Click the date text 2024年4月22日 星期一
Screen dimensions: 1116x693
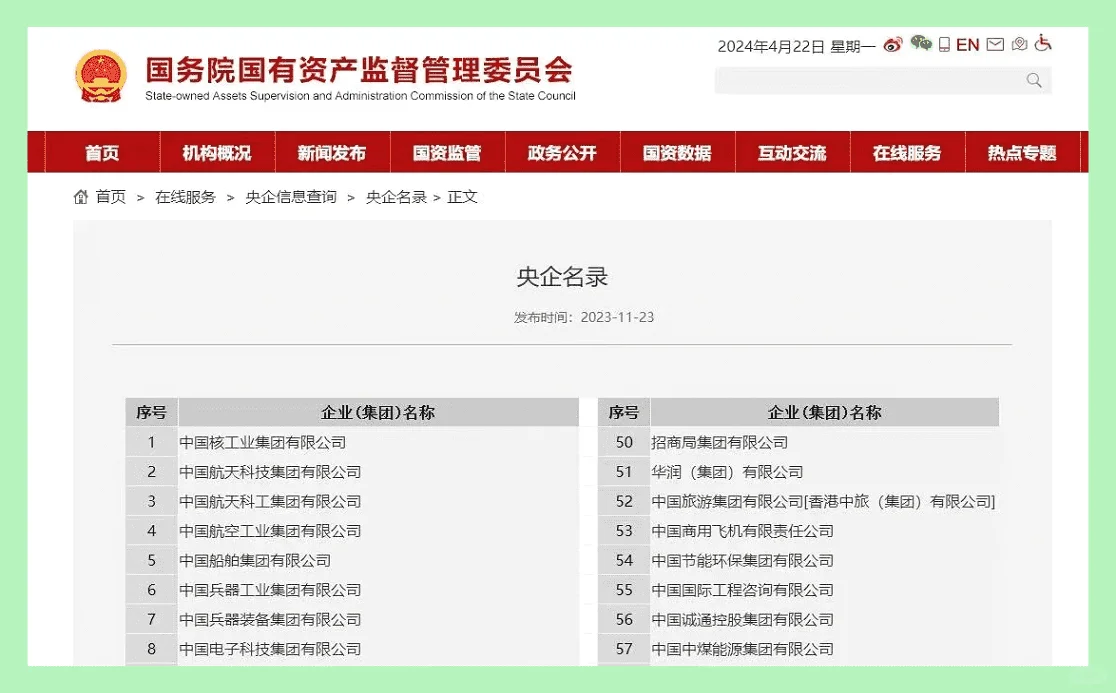(796, 46)
